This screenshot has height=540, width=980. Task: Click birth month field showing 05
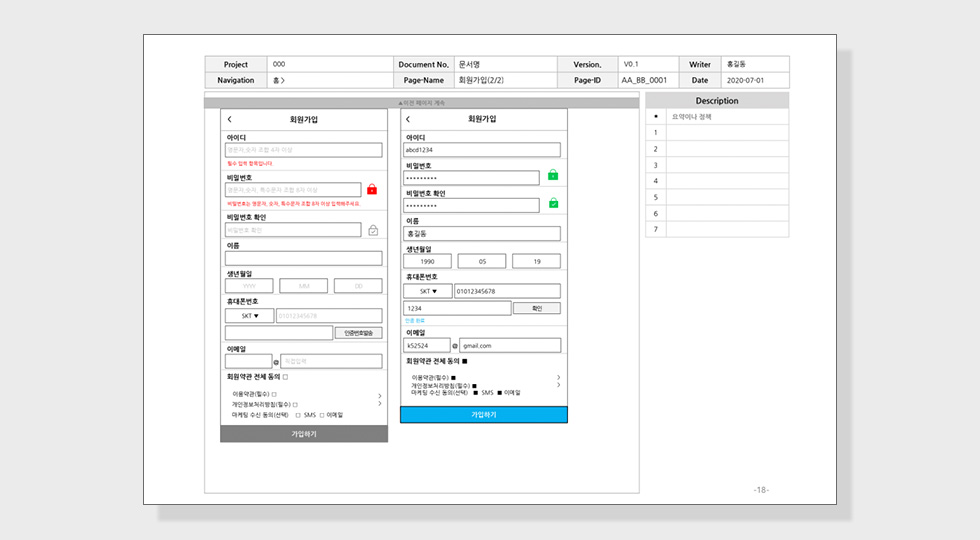point(482,261)
